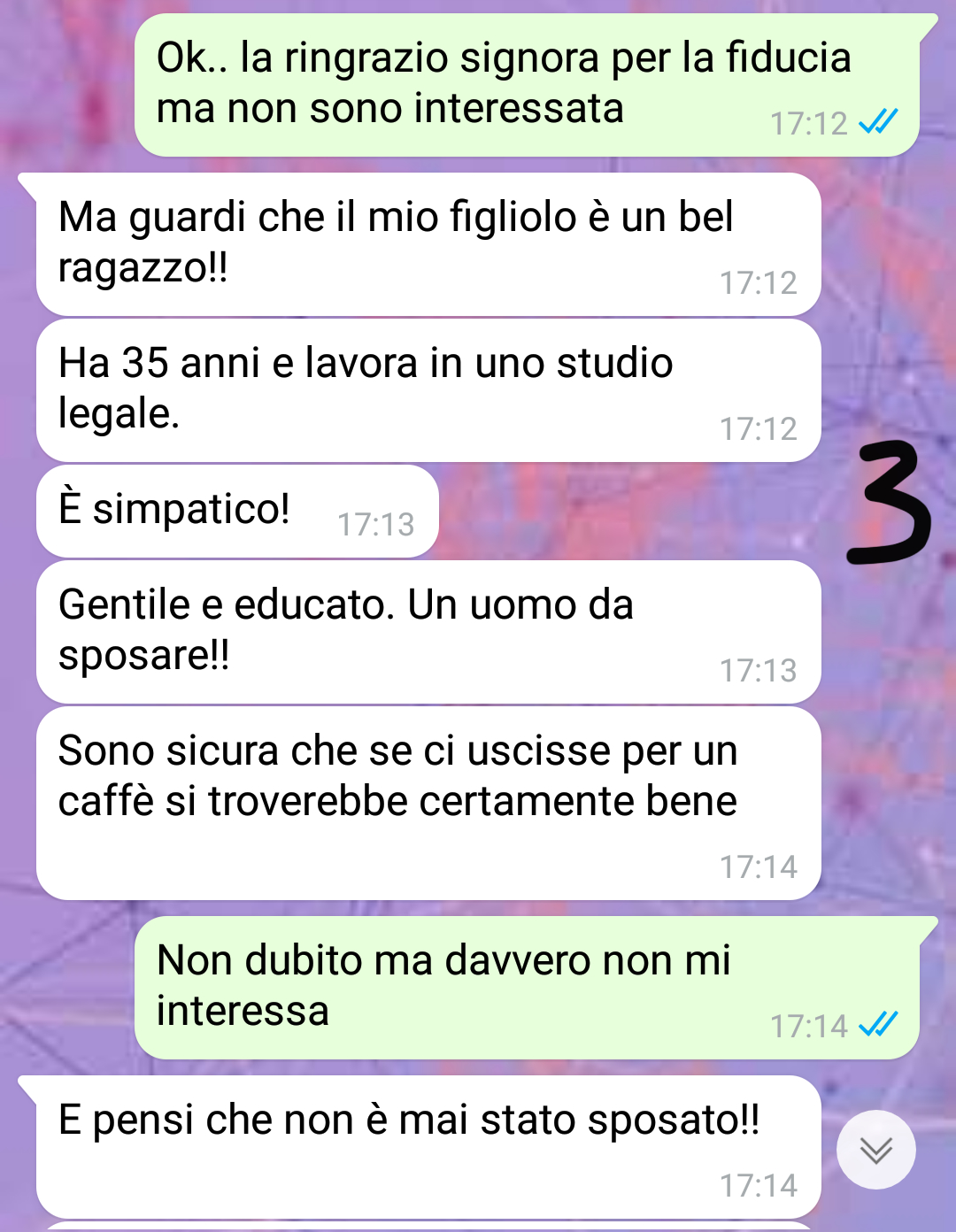
Task: Select the 'Ha 35 anni e lavora' message
Action: pyautogui.click(x=428, y=389)
